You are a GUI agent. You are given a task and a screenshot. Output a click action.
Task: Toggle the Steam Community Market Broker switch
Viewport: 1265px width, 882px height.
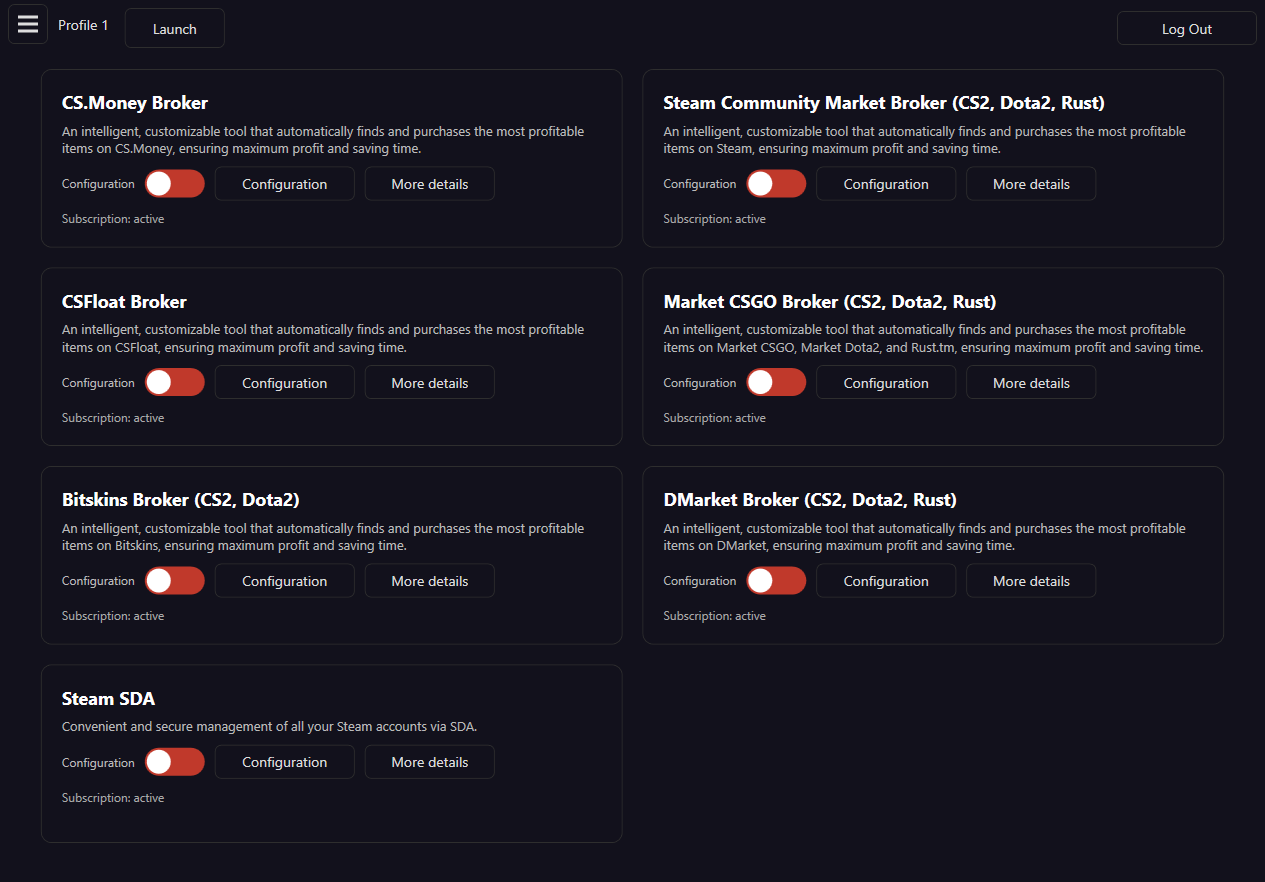[776, 184]
